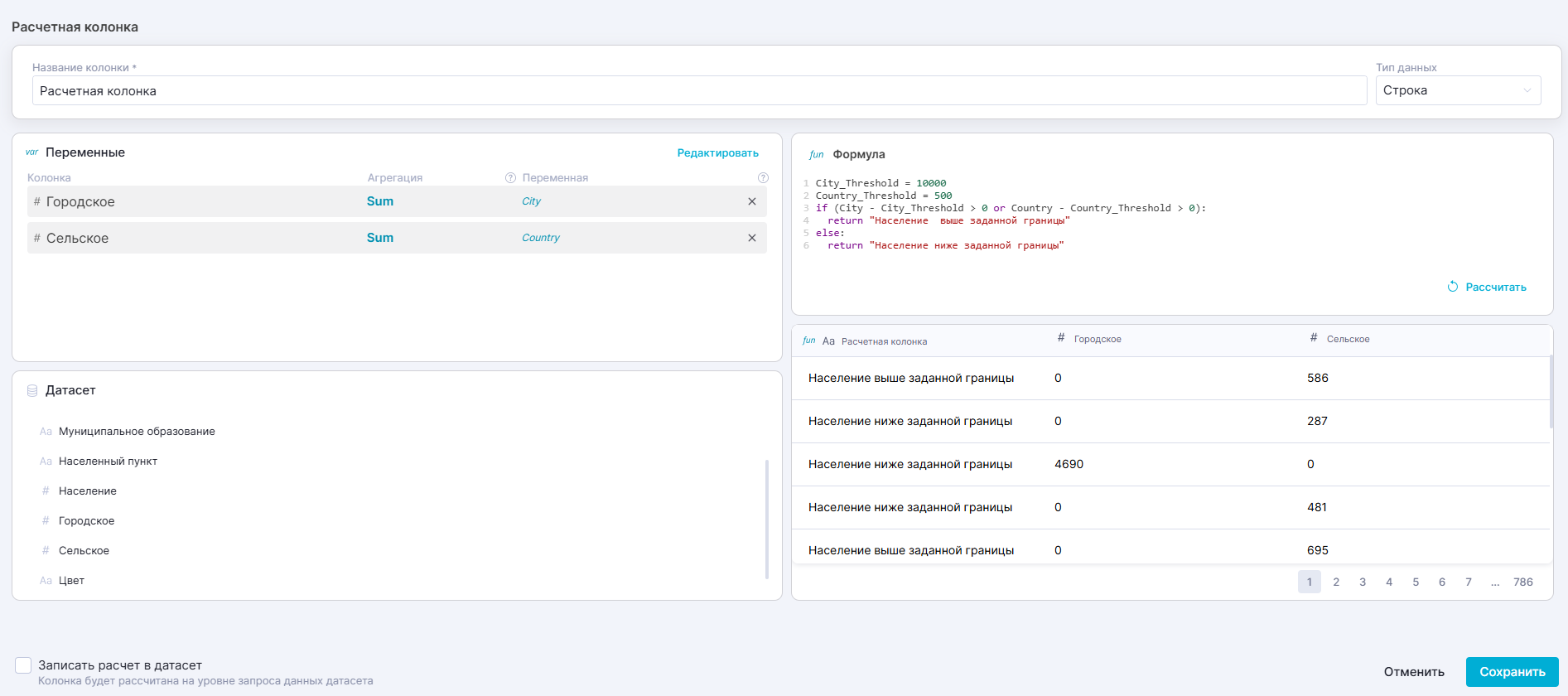Open the Тип данных dropdown
Image resolution: width=1568 pixels, height=696 pixels.
[x=1457, y=90]
